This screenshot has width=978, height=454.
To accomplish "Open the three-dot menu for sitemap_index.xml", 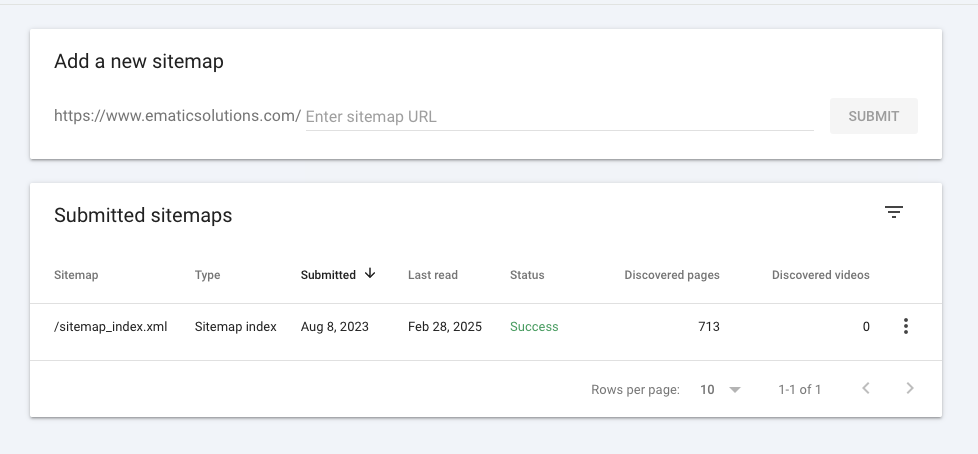I will [905, 326].
